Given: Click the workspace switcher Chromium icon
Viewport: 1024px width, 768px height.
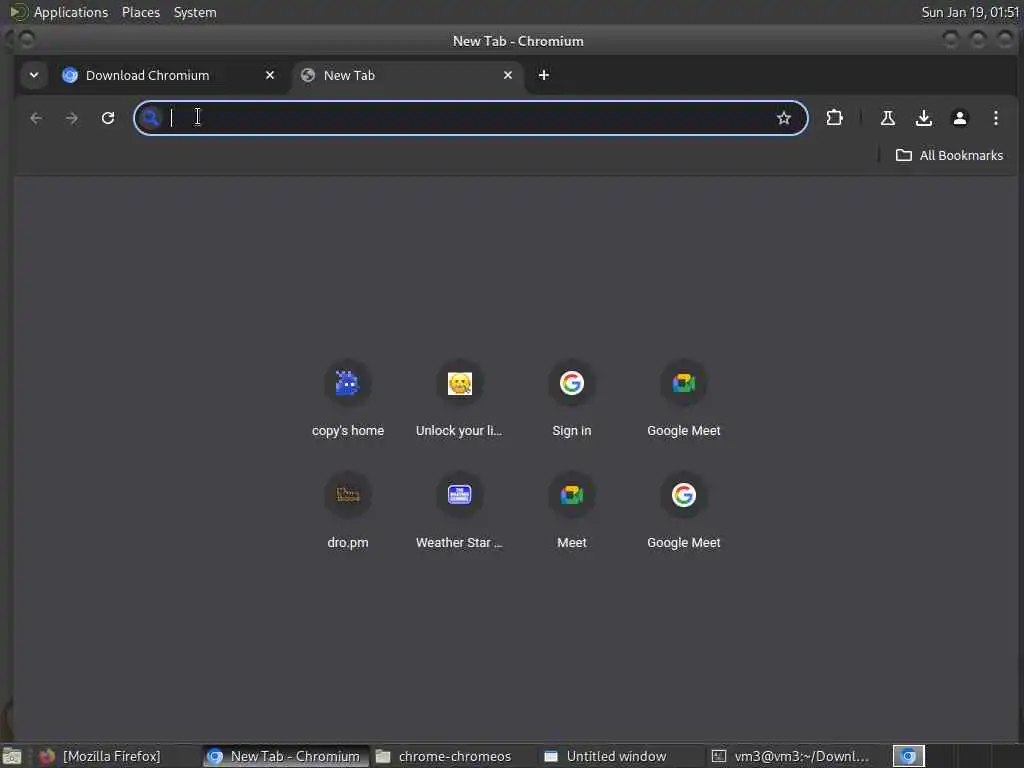Looking at the screenshot, I should 908,756.
